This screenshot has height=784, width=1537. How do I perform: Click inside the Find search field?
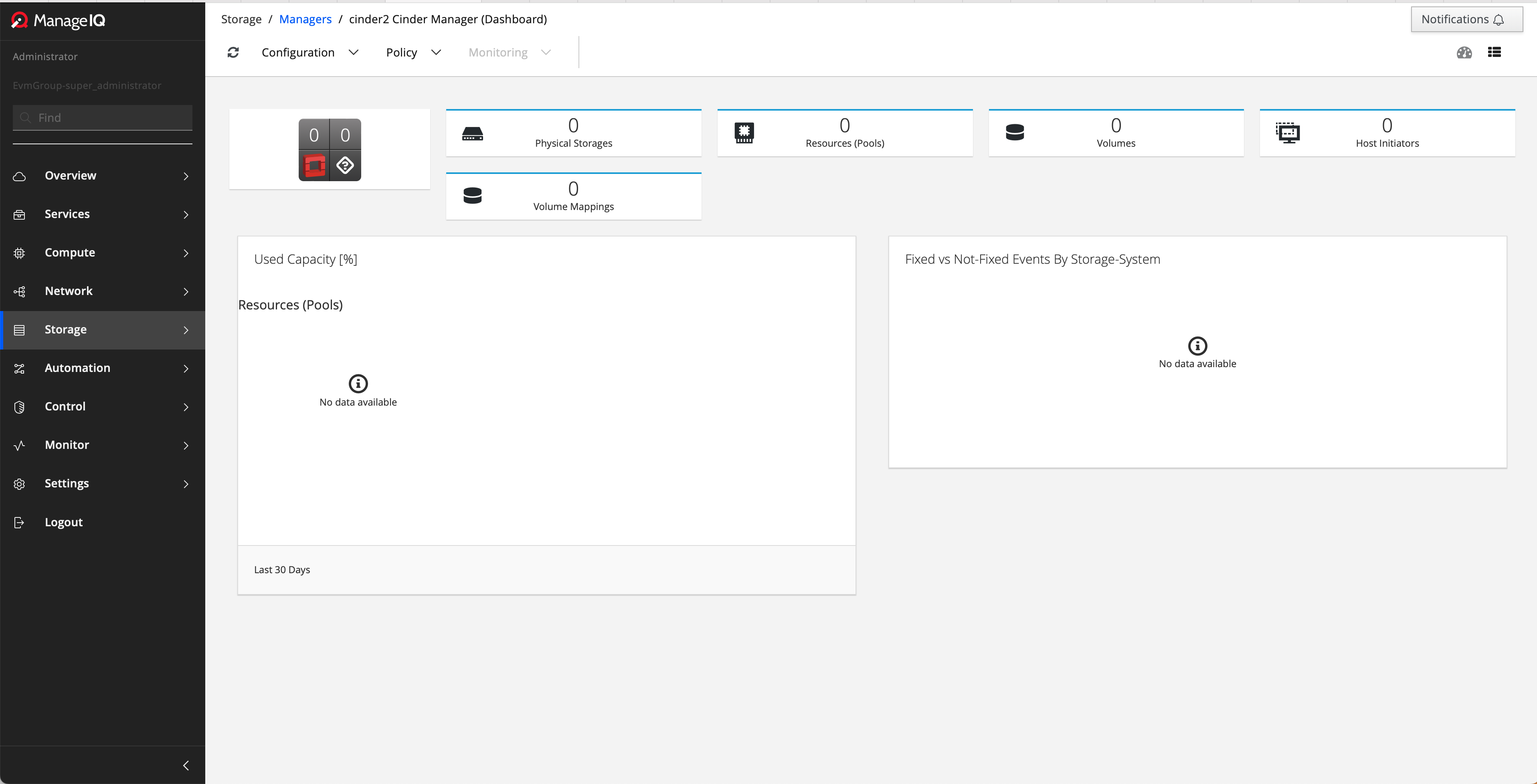pyautogui.click(x=101, y=117)
